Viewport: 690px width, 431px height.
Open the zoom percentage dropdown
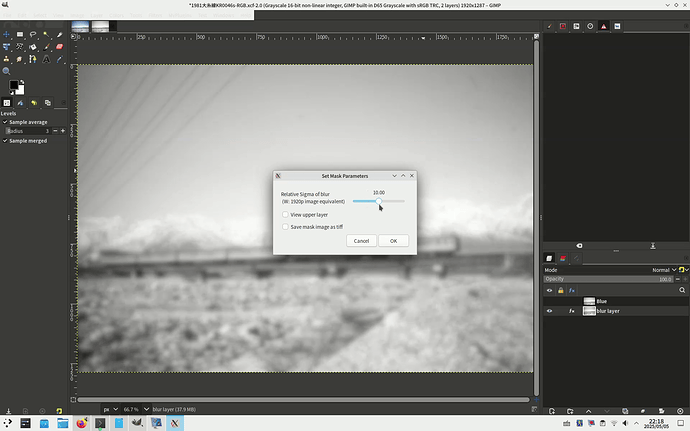pyautogui.click(x=143, y=408)
